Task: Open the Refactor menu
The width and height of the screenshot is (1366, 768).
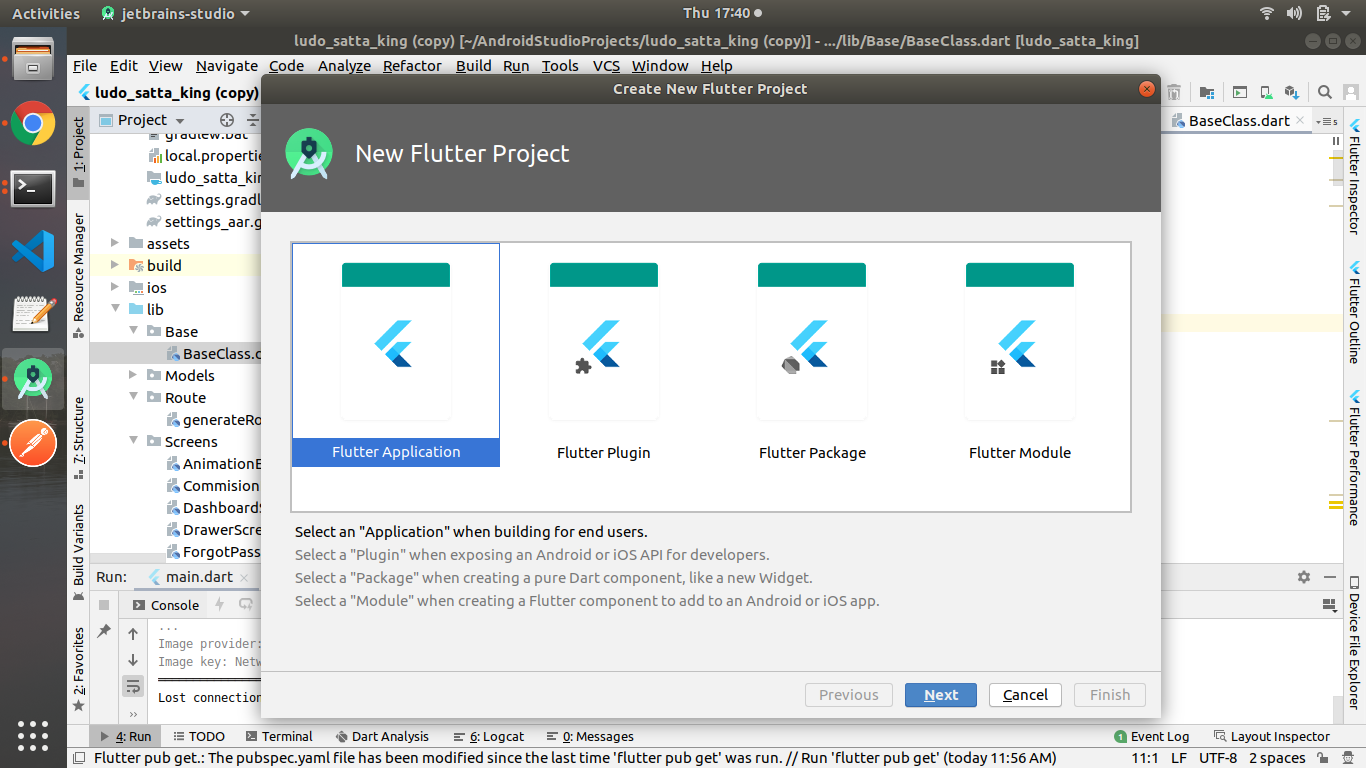Action: click(412, 66)
